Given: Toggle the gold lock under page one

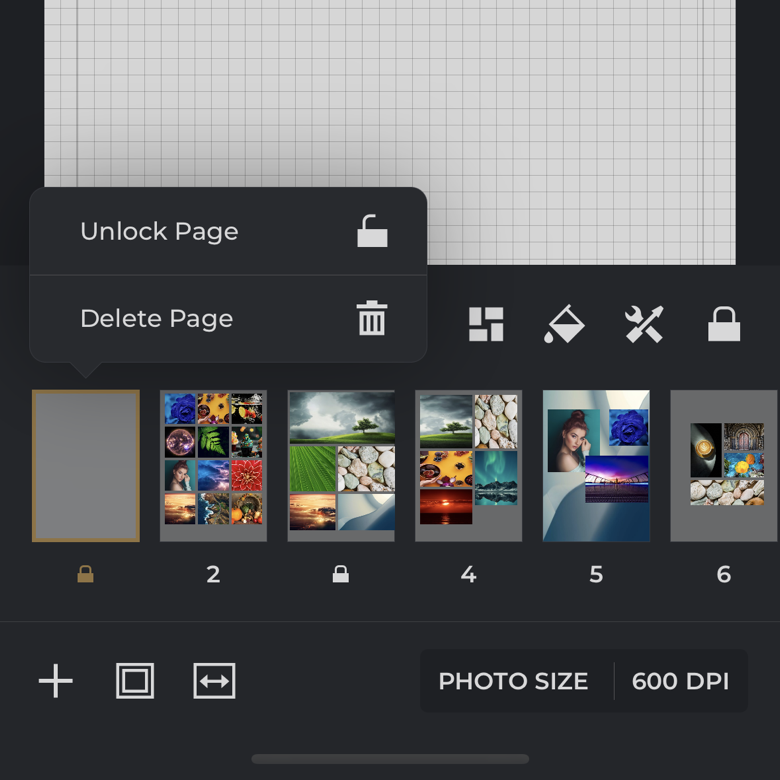Looking at the screenshot, I should pos(86,574).
